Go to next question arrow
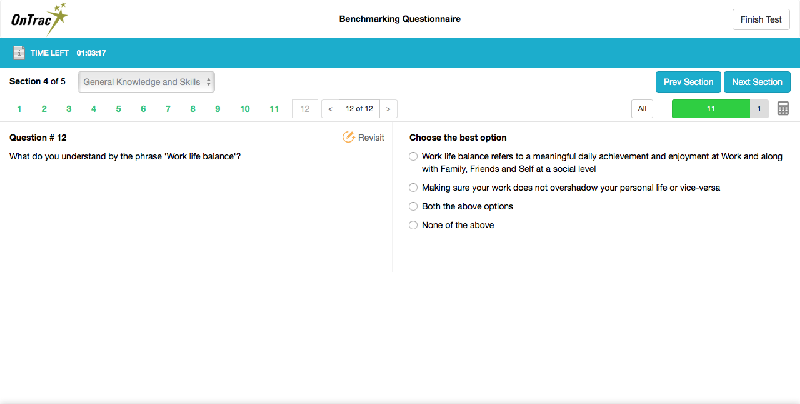The image size is (800, 404). point(388,108)
